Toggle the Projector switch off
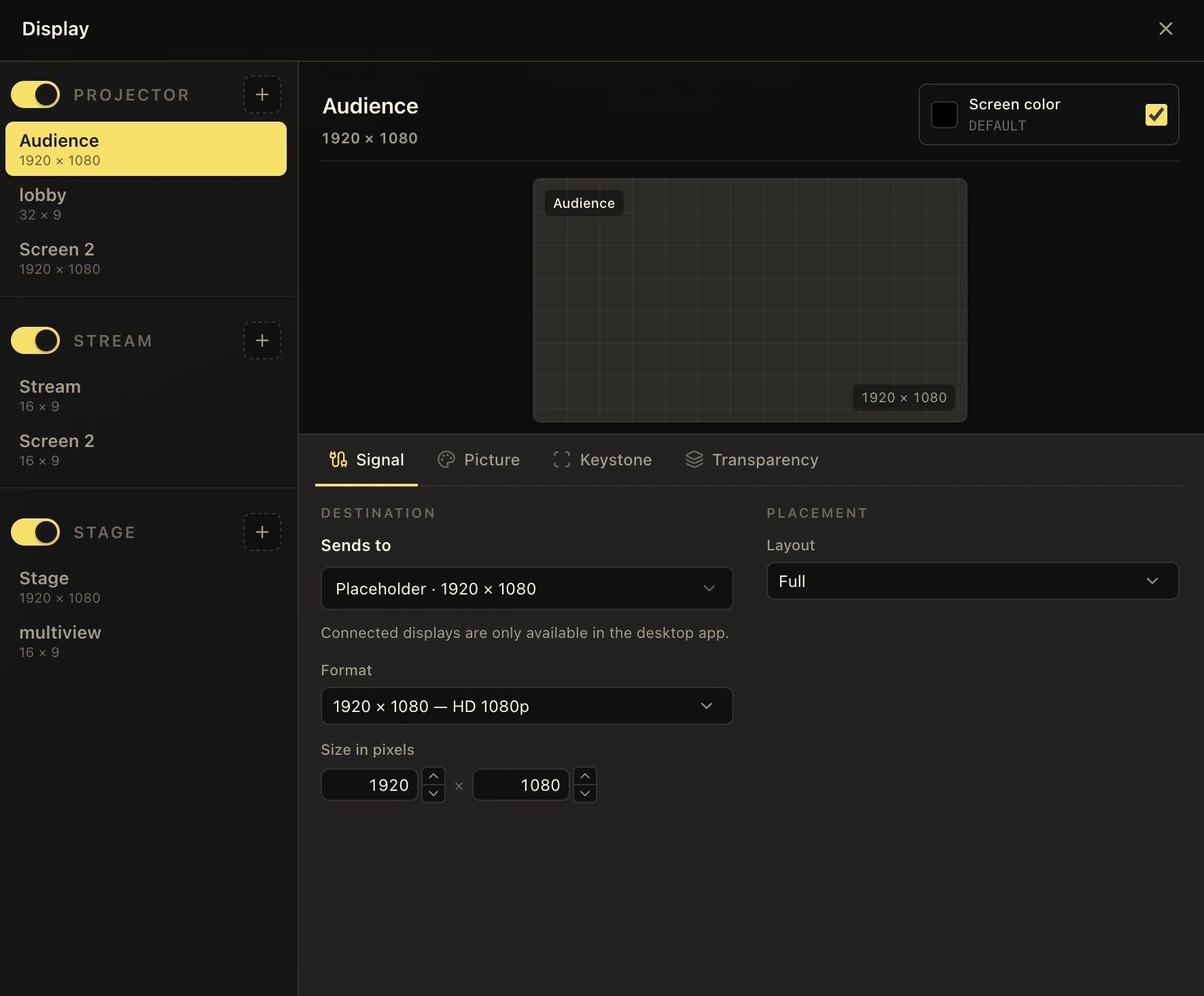 [x=35, y=94]
